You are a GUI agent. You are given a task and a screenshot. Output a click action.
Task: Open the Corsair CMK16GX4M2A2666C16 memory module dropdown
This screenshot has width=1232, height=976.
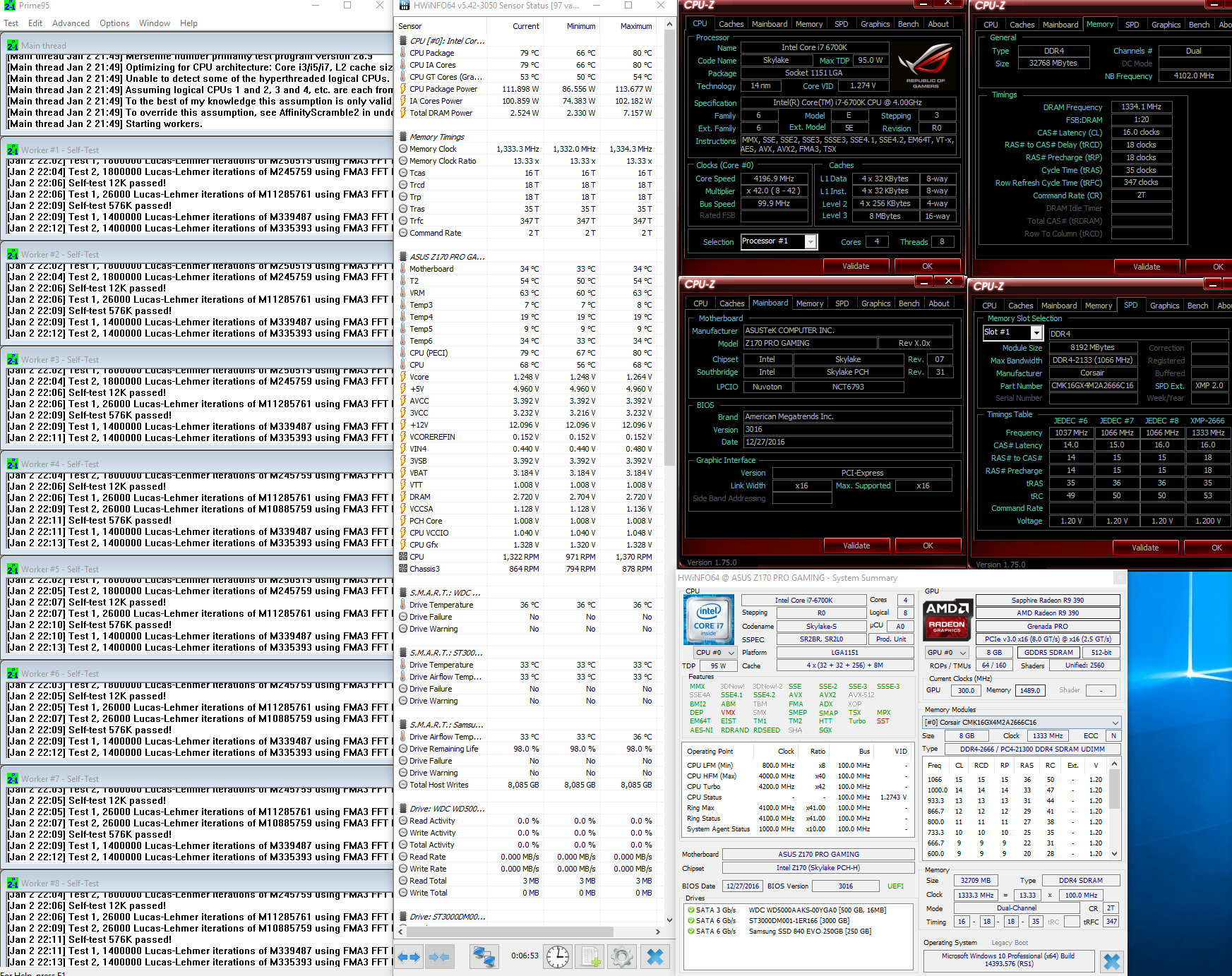(x=1022, y=722)
